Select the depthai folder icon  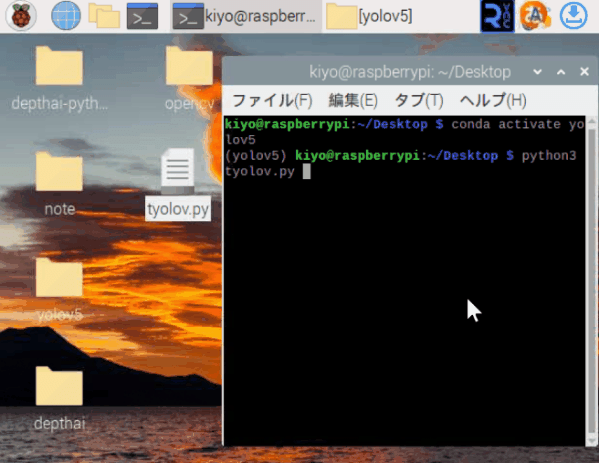coord(59,398)
